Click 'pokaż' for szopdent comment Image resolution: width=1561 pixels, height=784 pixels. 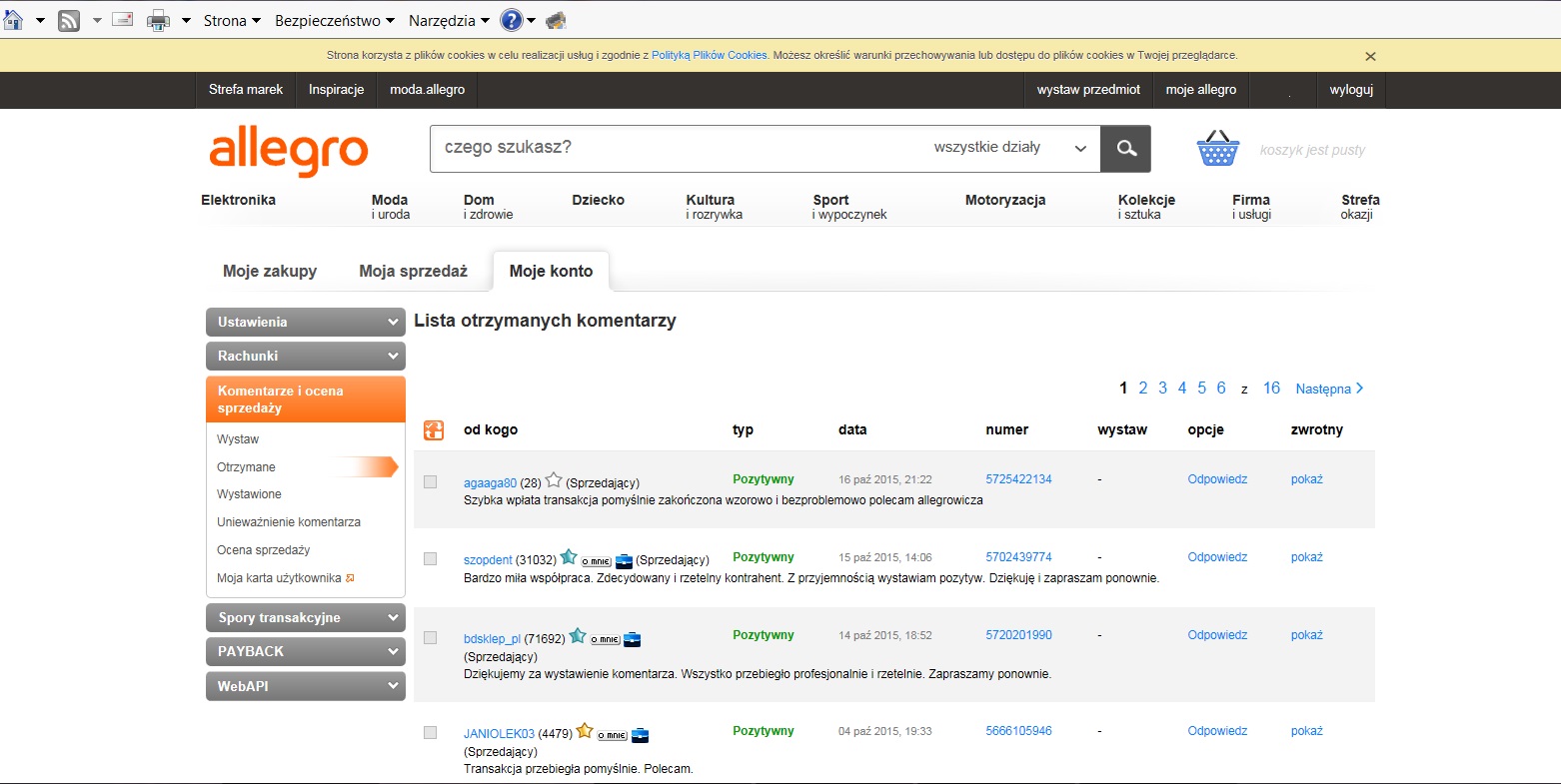pos(1306,557)
